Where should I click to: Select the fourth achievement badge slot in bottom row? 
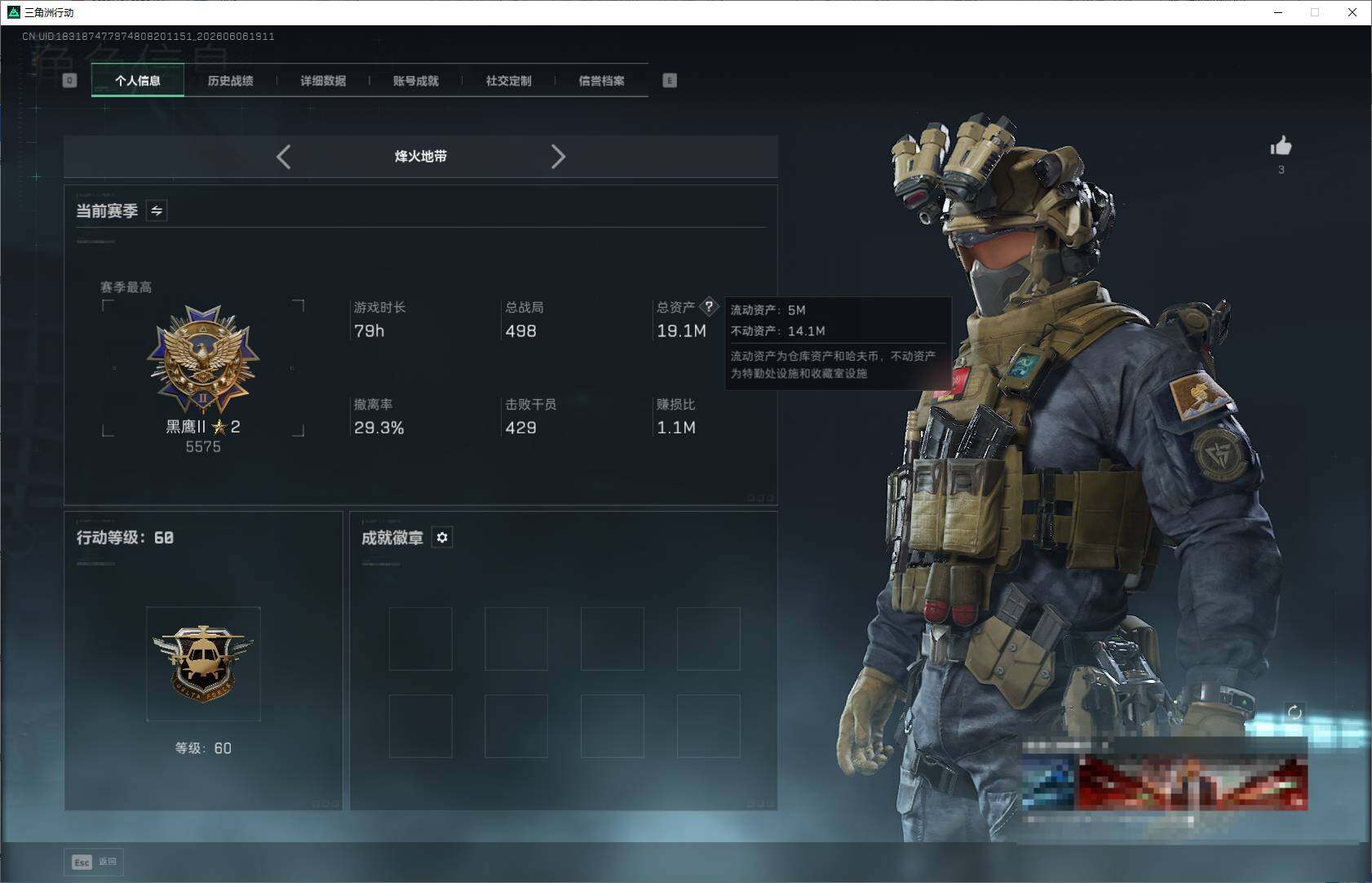(709, 726)
